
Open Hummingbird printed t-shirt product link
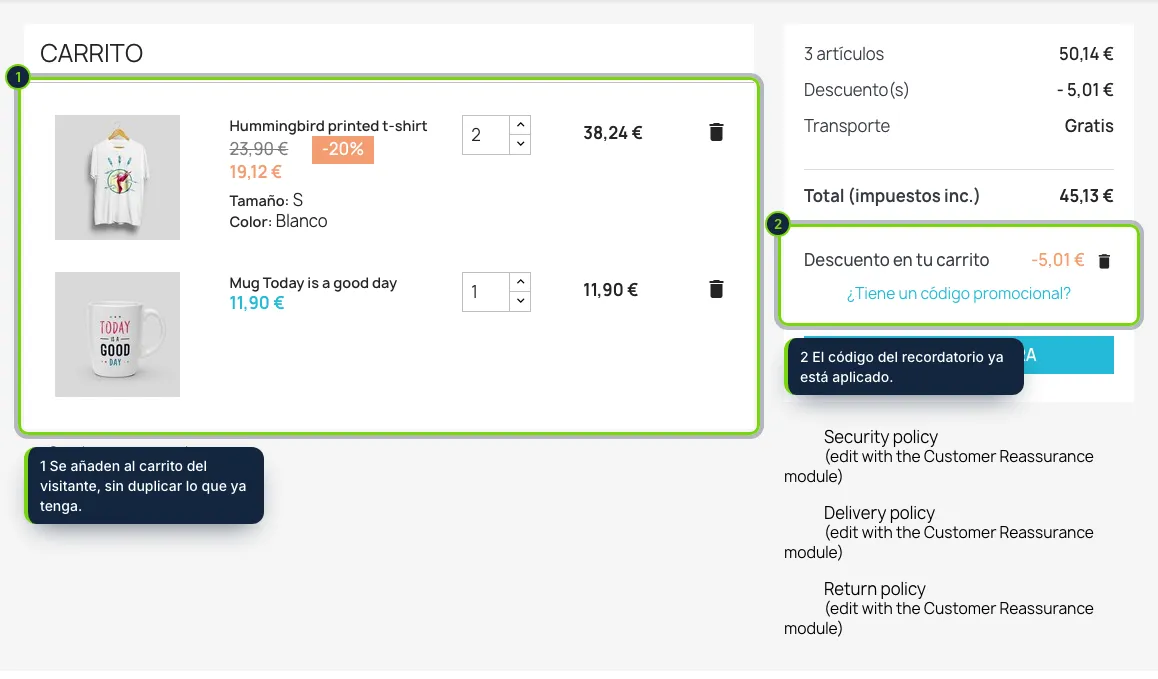click(328, 126)
